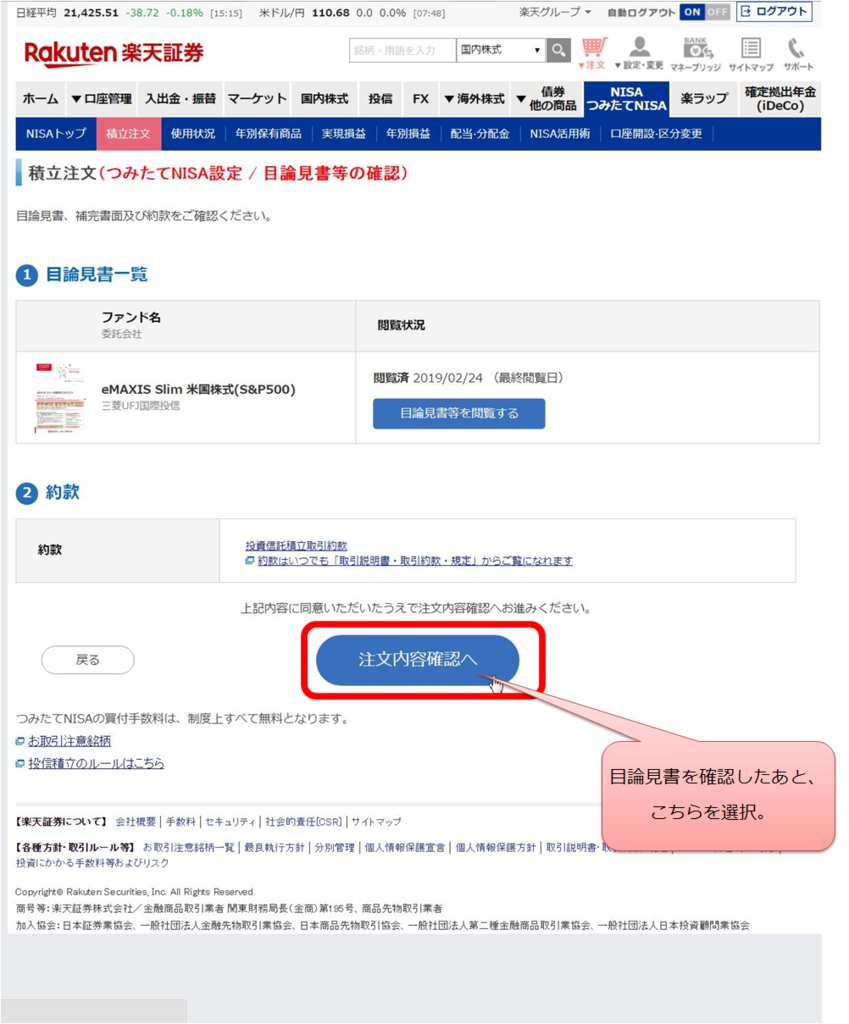Open the サイトマップ icon
This screenshot has width=849, height=1024.
click(751, 54)
